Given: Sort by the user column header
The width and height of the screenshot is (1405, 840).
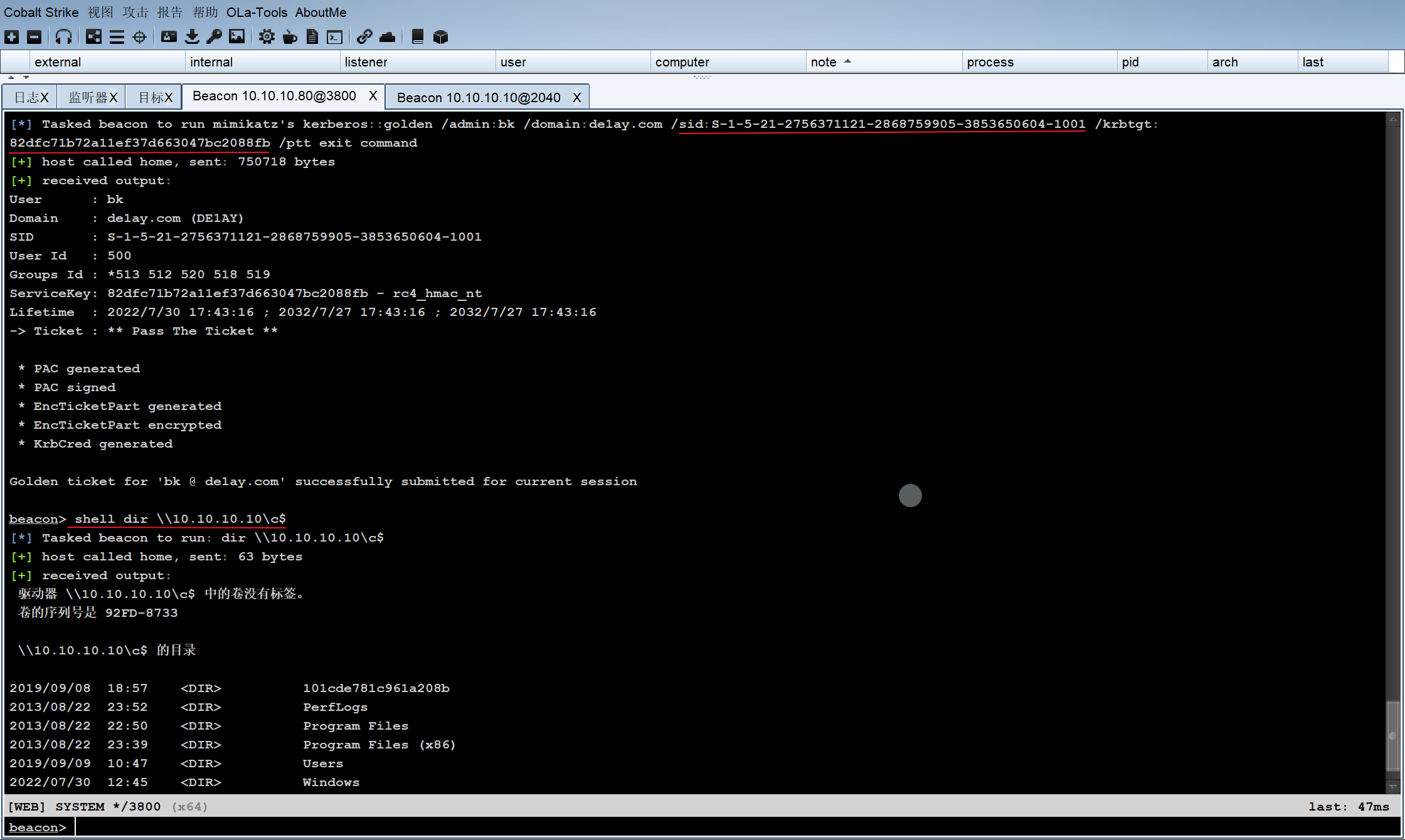Looking at the screenshot, I should tap(573, 62).
